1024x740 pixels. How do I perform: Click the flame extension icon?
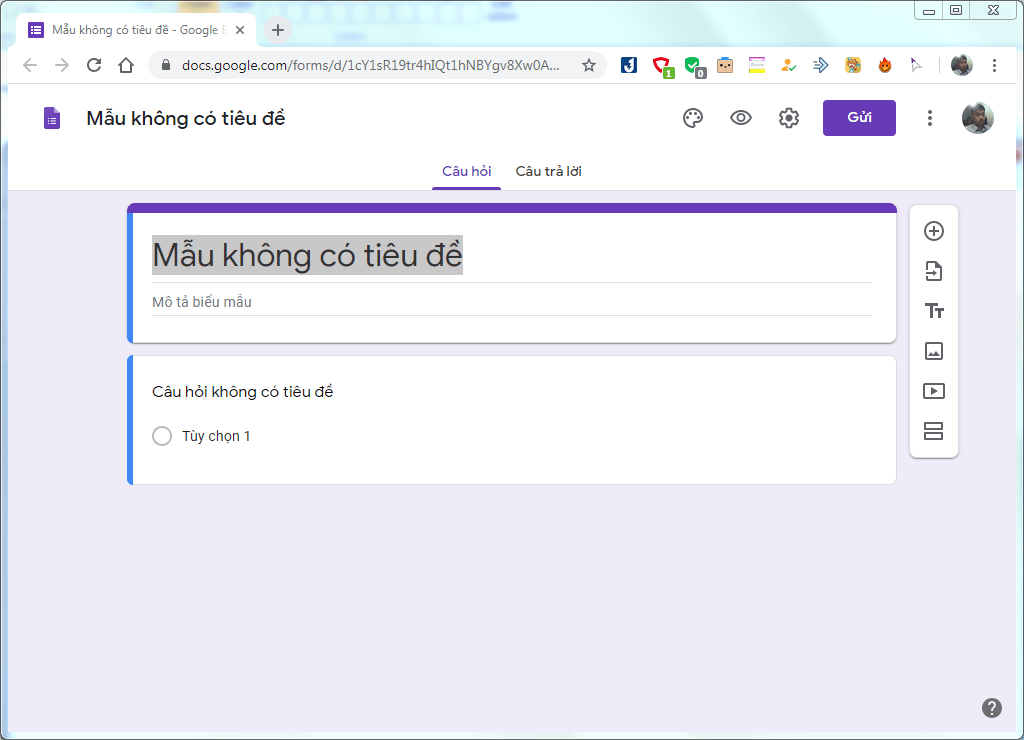pos(884,65)
